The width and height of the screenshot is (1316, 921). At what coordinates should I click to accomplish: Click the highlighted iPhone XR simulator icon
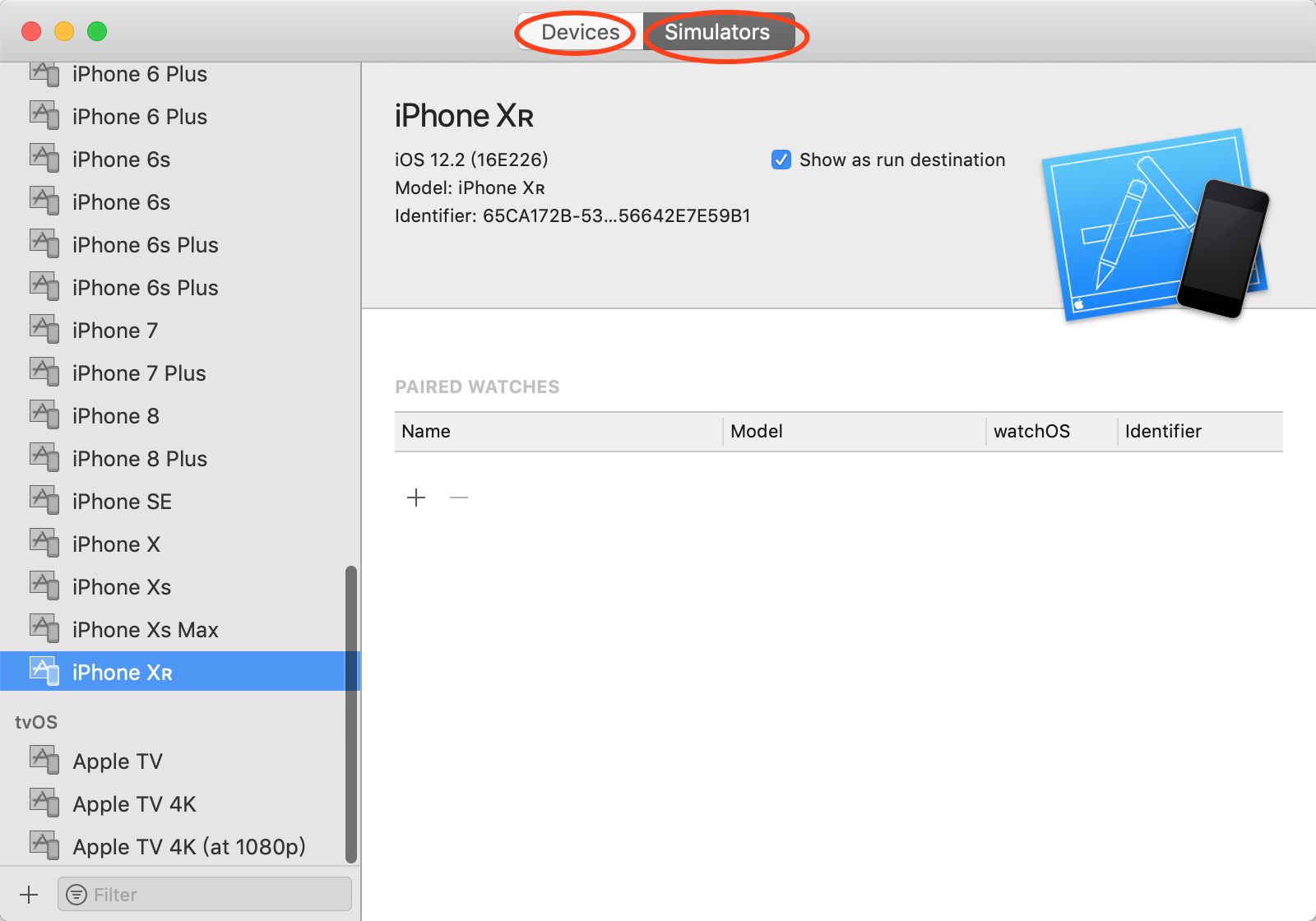click(x=44, y=672)
